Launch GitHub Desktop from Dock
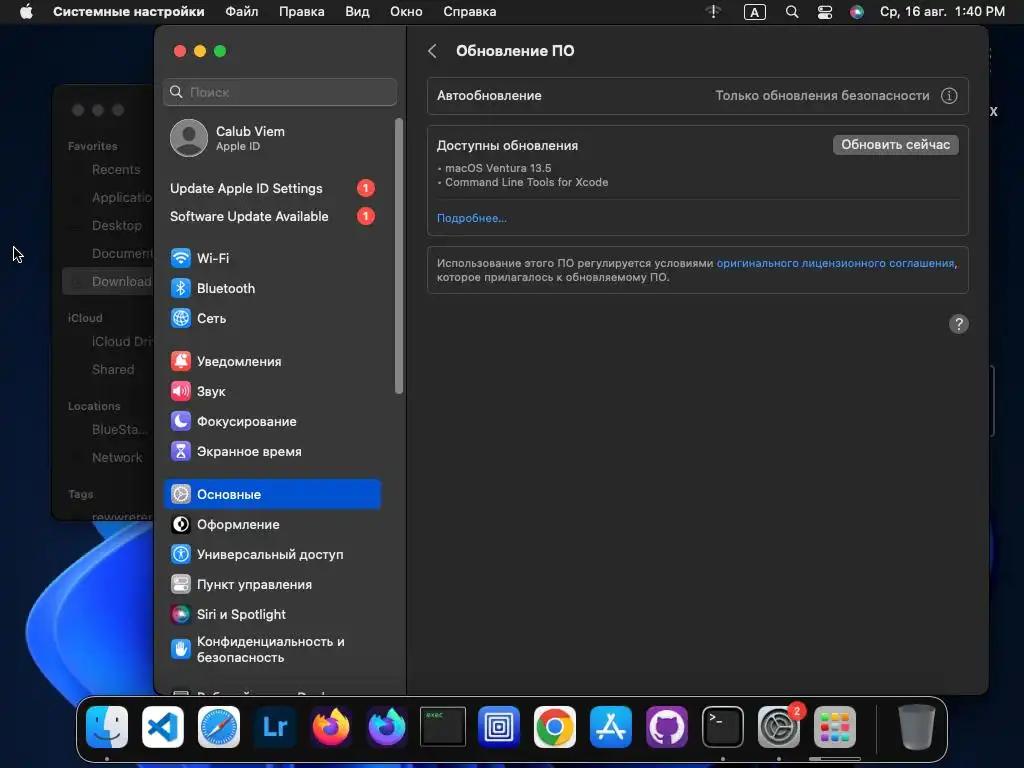The height and width of the screenshot is (768, 1024). pos(667,727)
